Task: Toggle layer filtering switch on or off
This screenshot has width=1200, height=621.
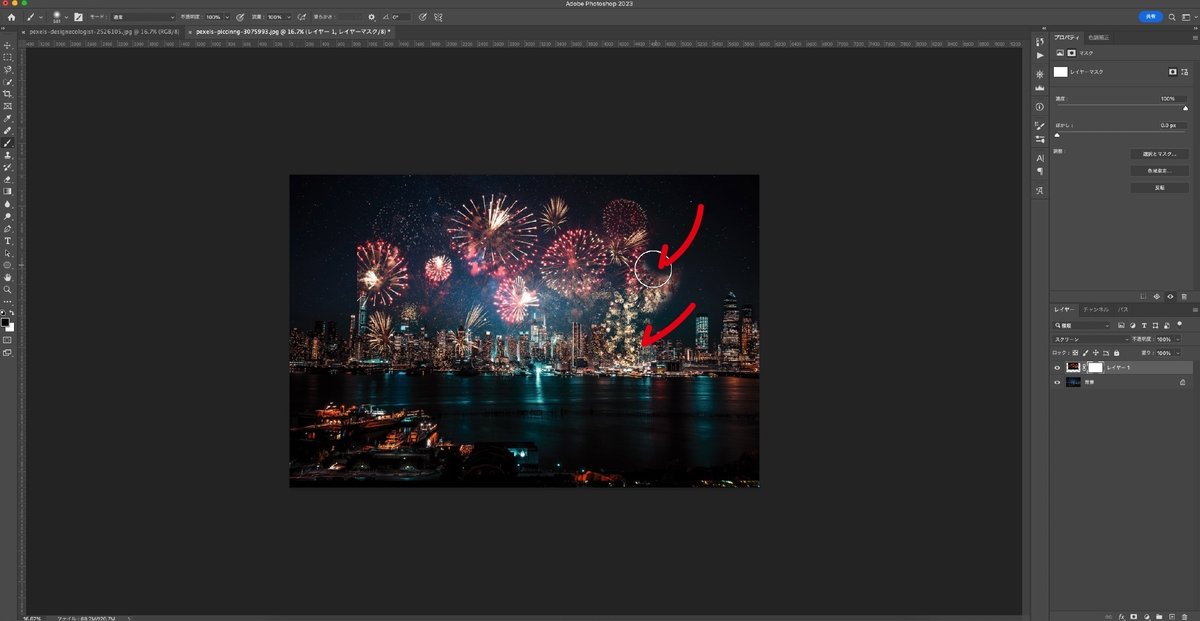Action: pos(1182,326)
